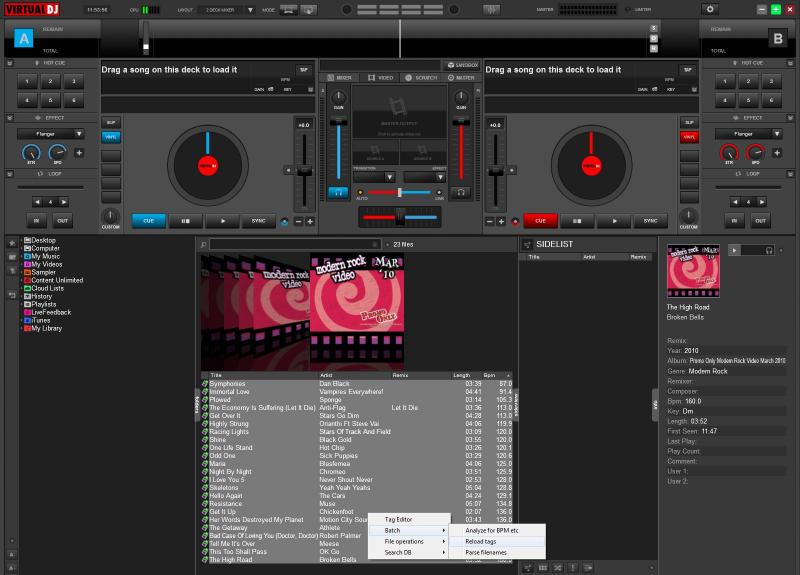Toggle right deck record dot next to Cue
Screen dimensions: 800x575
[x=515, y=221]
